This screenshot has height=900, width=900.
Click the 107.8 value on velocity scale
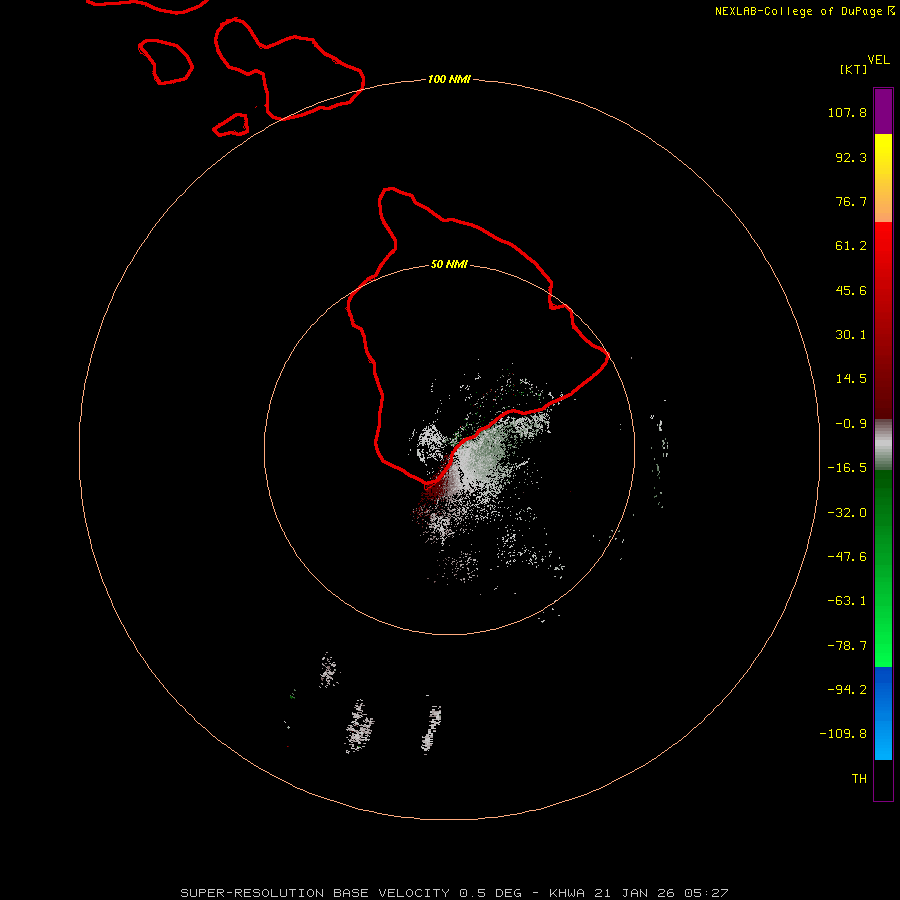click(847, 112)
